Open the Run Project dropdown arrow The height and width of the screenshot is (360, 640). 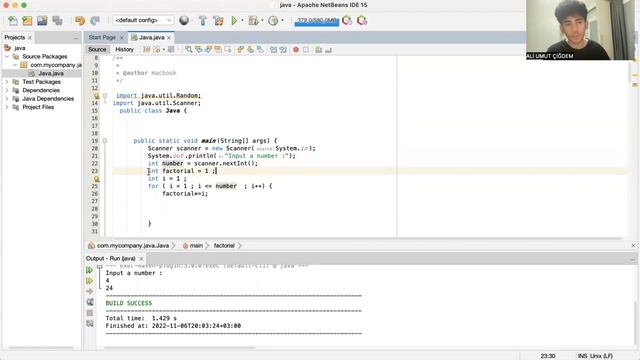coord(242,20)
